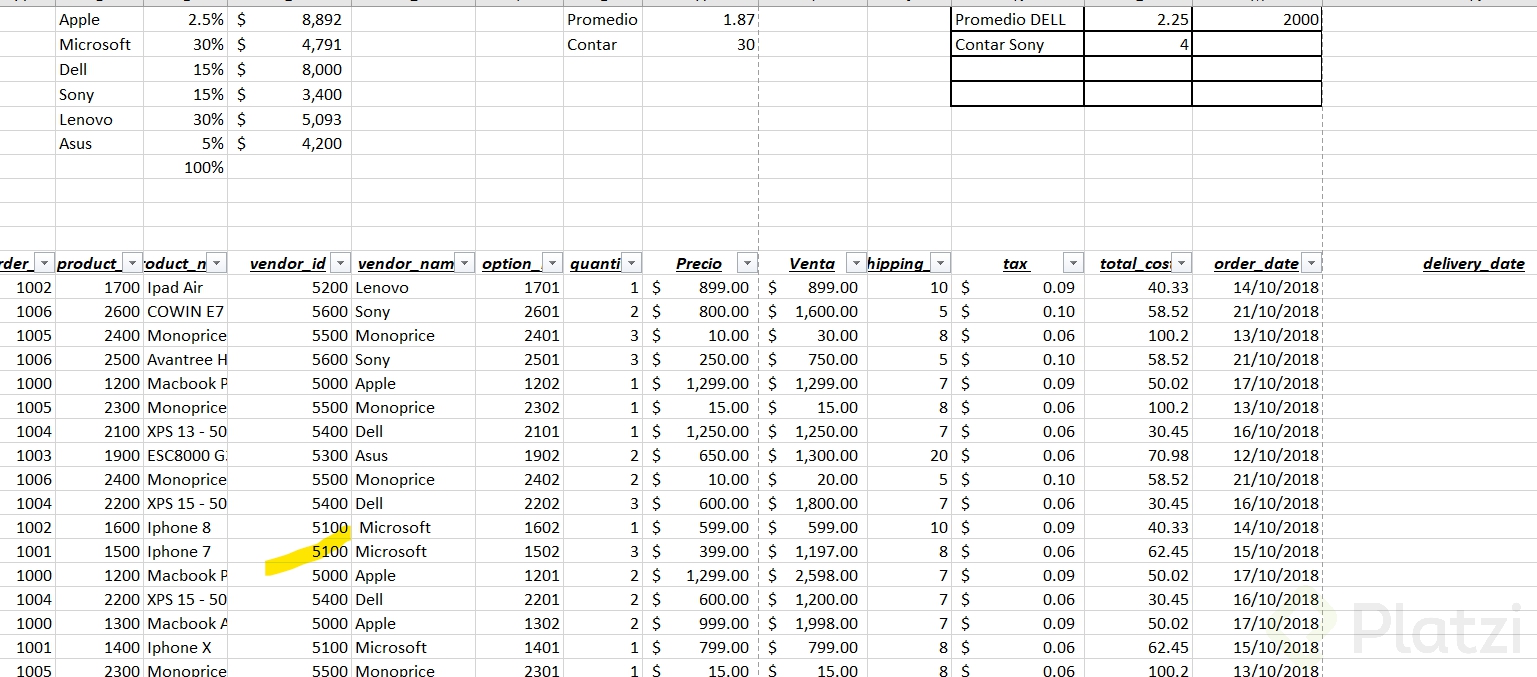Select the XPS 13 - 50 product cell
The height and width of the screenshot is (677, 1537).
tap(185, 431)
